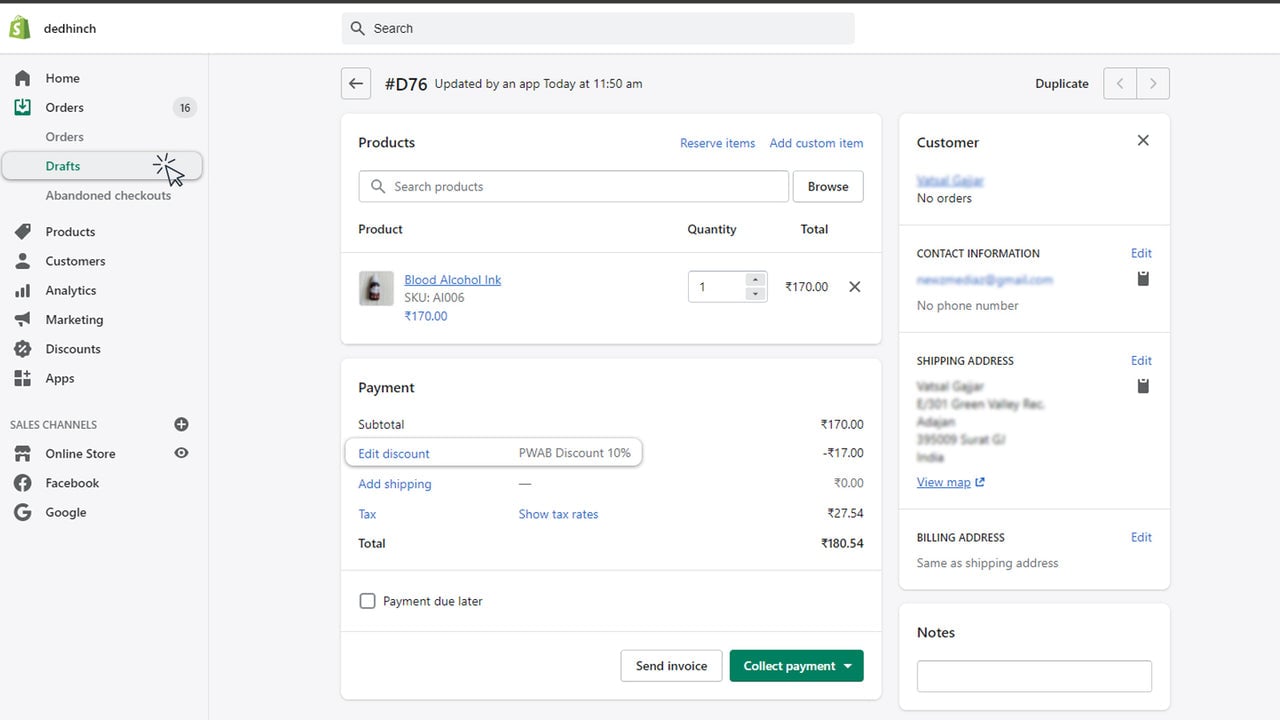This screenshot has height=720, width=1280.
Task: Click the Discounts badge icon
Action: [23, 349]
